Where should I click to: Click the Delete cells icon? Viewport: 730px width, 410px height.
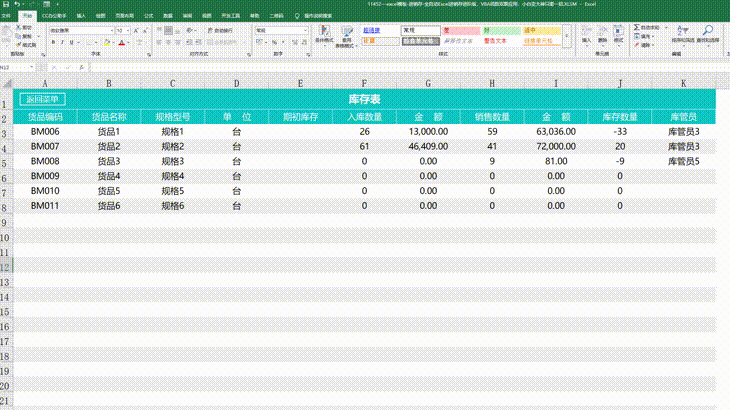[602, 32]
